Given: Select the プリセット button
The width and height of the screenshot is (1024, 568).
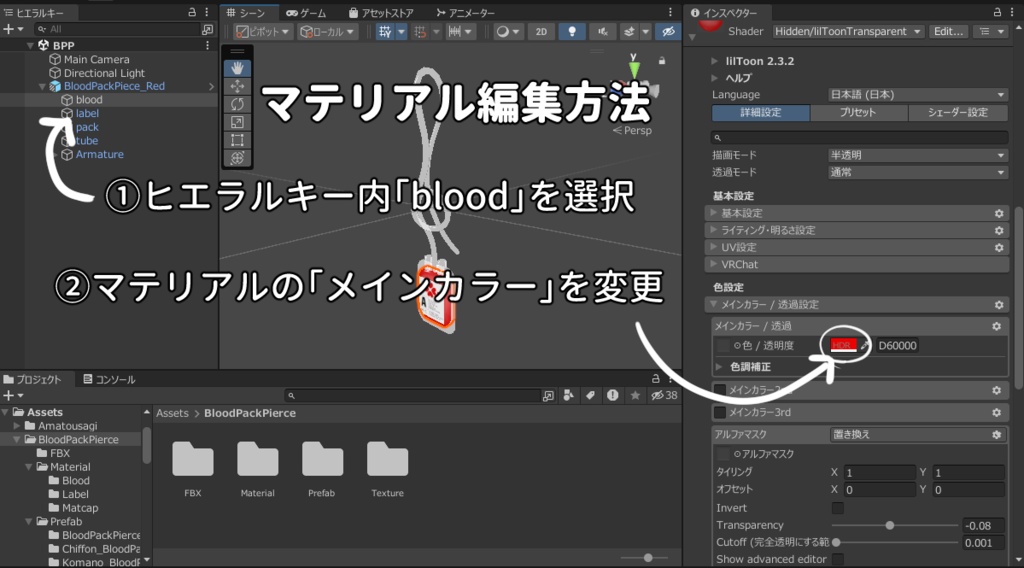Looking at the screenshot, I should click(858, 112).
